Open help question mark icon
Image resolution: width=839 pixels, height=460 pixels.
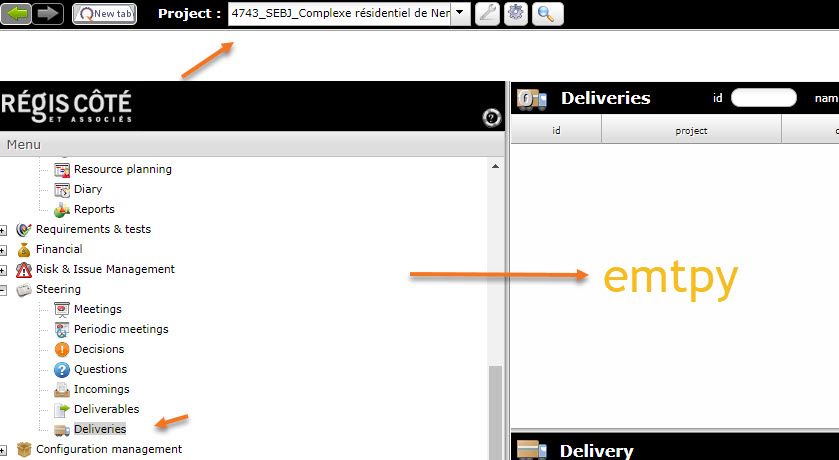[491, 118]
